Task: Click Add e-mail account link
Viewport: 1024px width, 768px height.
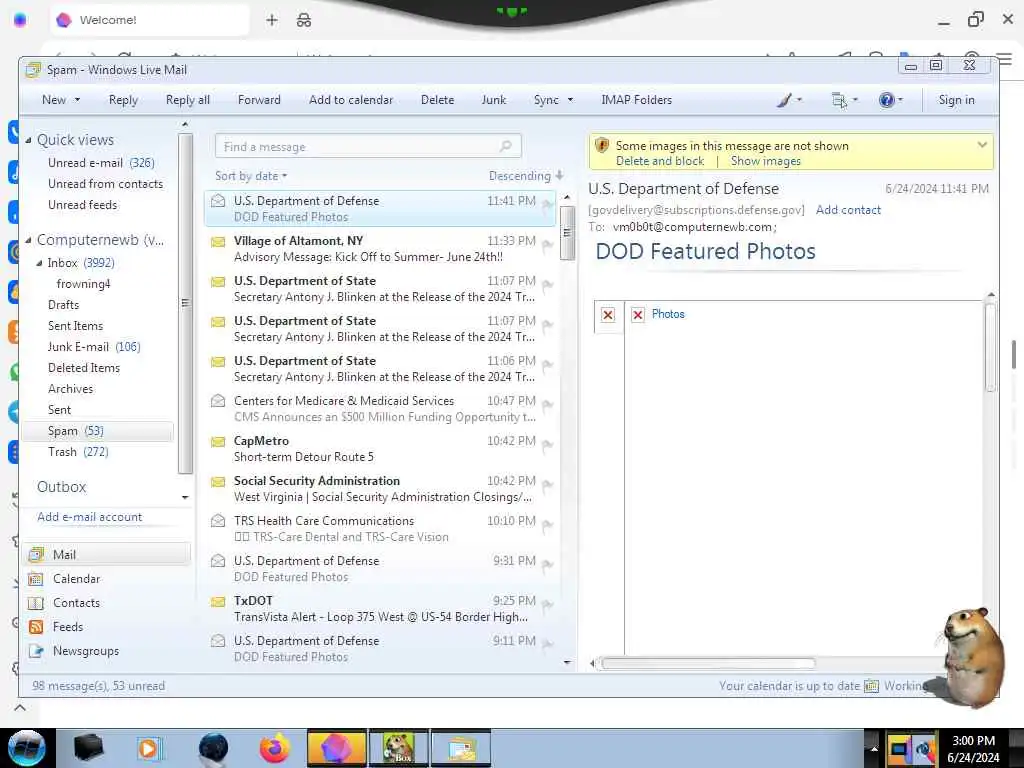Action: (89, 517)
